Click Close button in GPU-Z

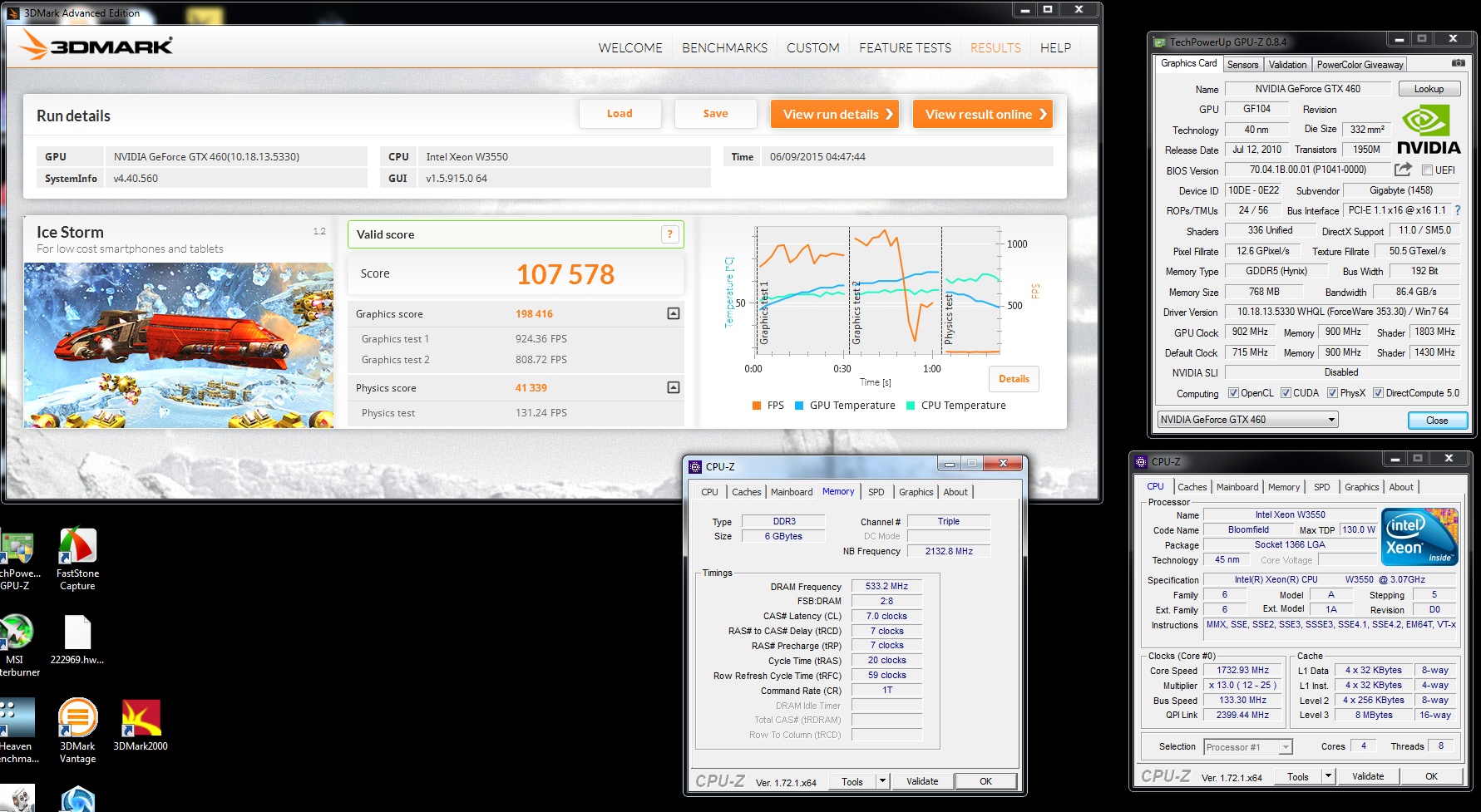tap(1437, 421)
